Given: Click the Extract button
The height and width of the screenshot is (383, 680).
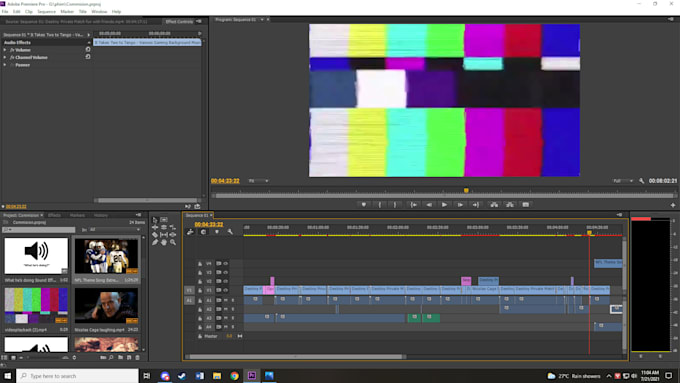Looking at the screenshot, I should pos(510,205).
